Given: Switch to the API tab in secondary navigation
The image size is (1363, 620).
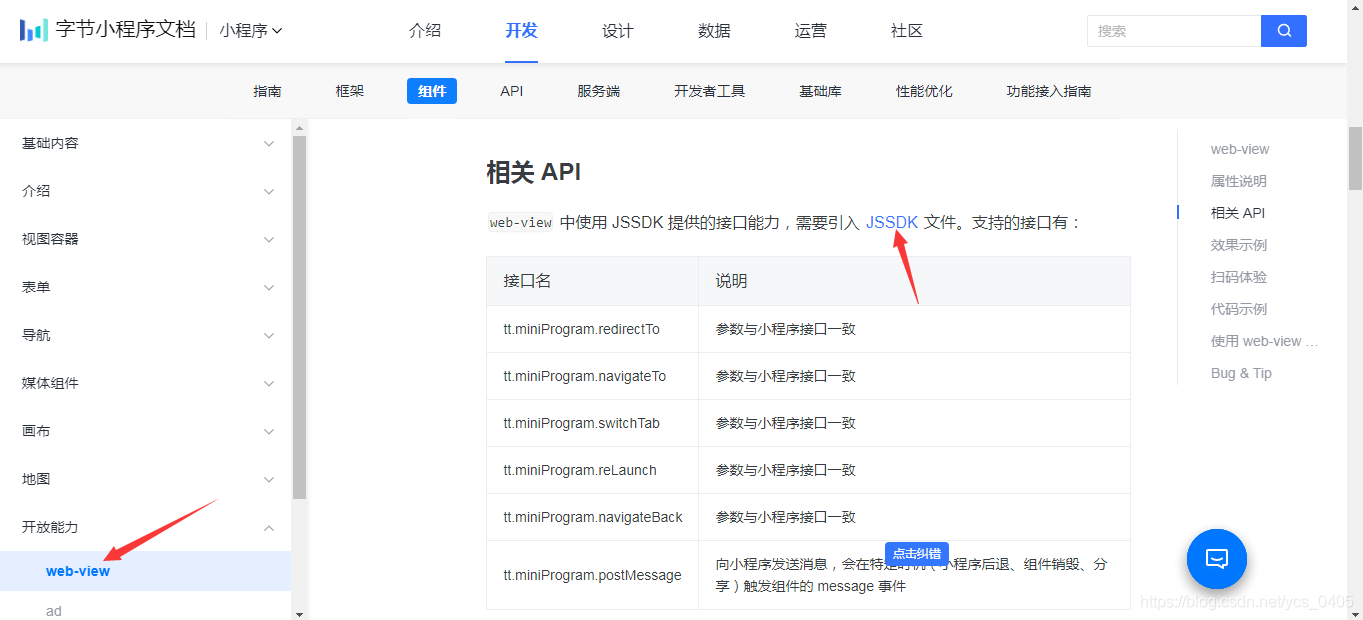Looking at the screenshot, I should [x=511, y=90].
